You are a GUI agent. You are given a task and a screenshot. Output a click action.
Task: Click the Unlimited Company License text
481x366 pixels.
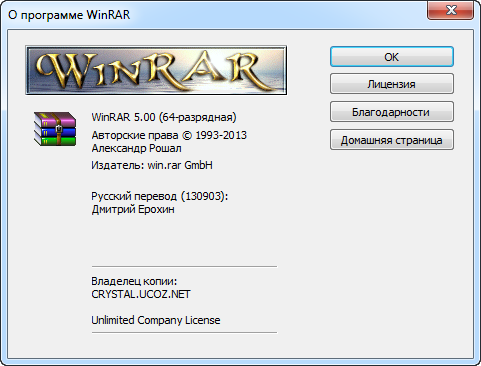point(156,320)
